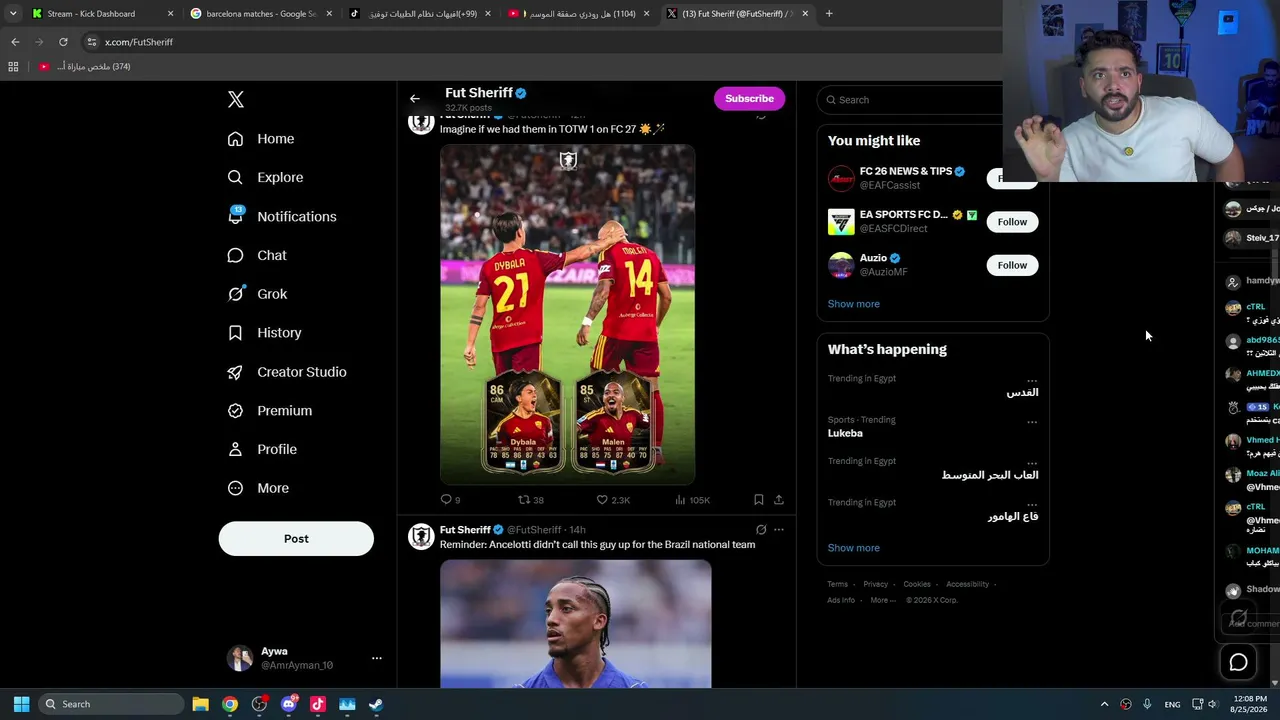
Task: Open more options on the Ancelotti post
Action: pos(779,530)
